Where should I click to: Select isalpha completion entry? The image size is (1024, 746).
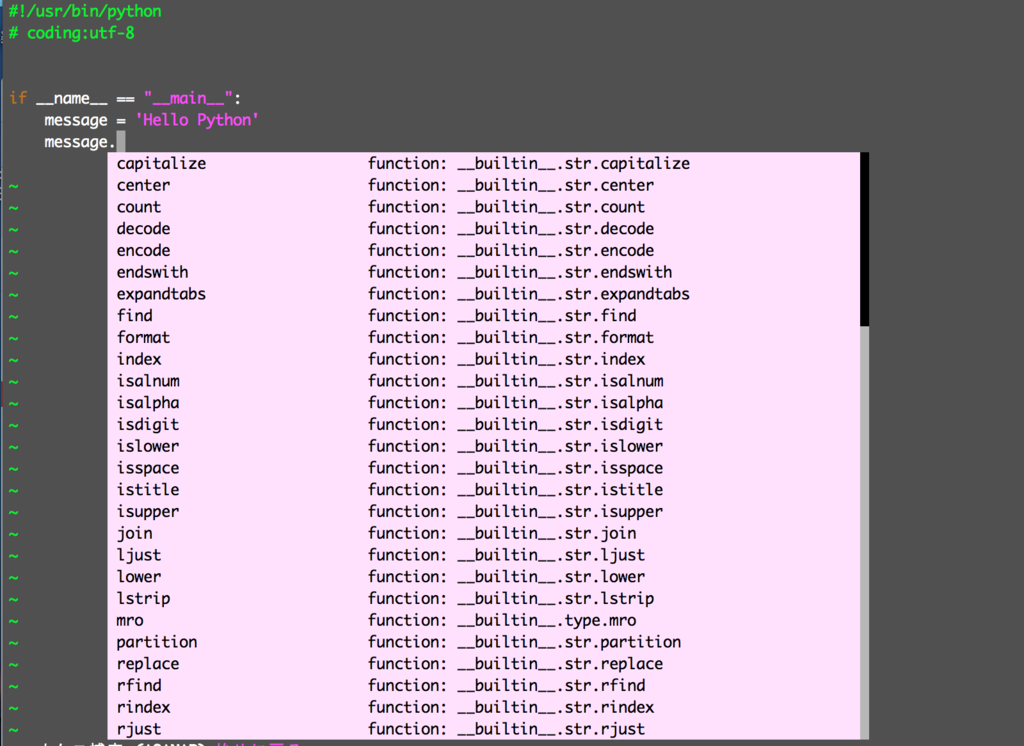pyautogui.click(x=484, y=403)
